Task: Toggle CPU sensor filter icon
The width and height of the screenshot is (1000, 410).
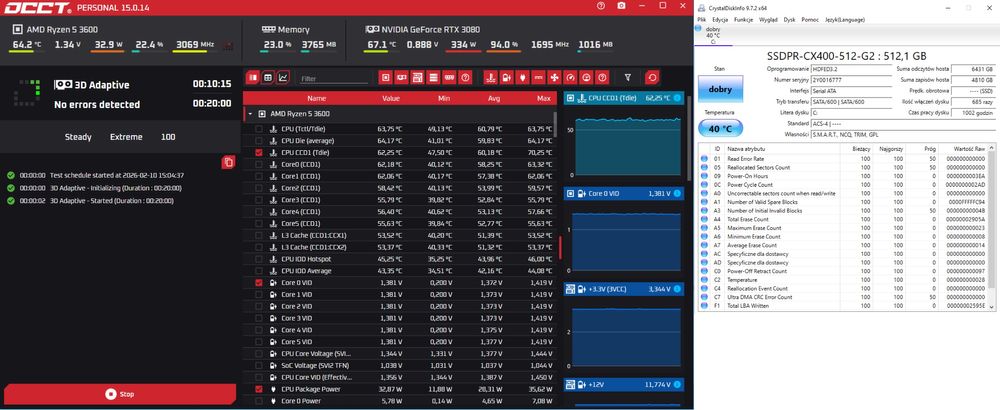Action: pyautogui.click(x=385, y=77)
